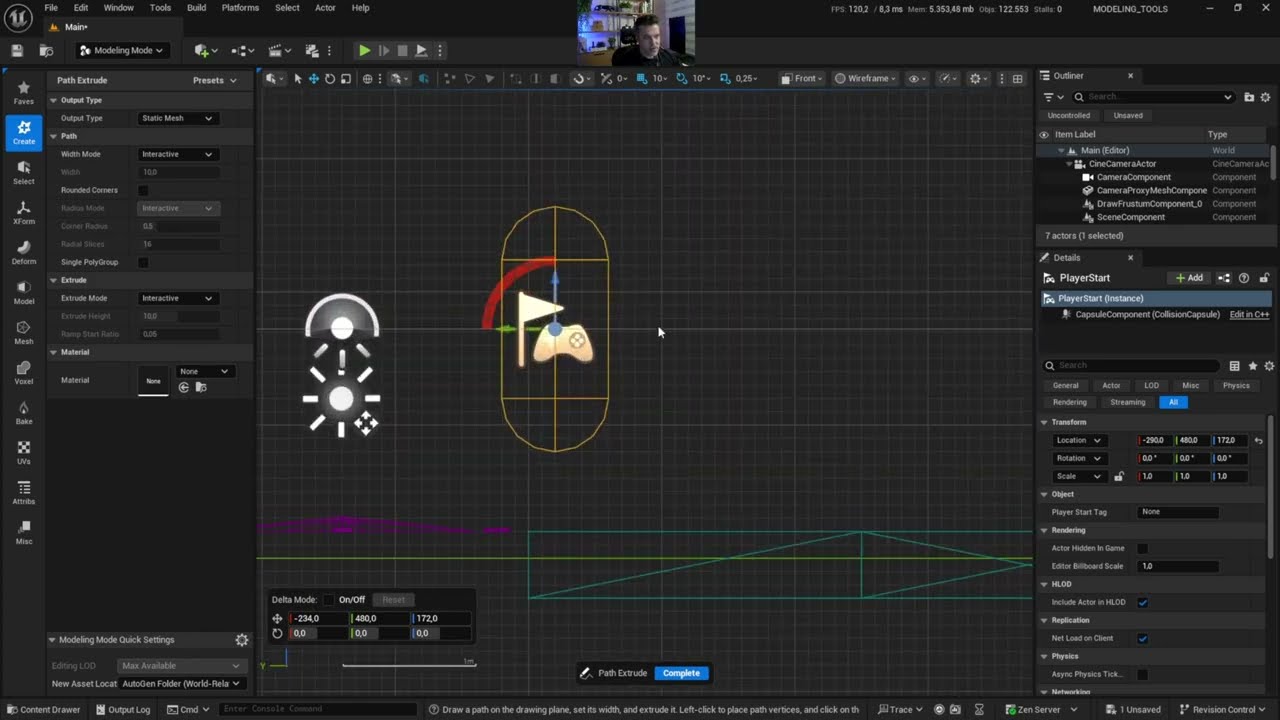Click the Blueprint/add script icon next to Add
Viewport: 1280px width, 720px height.
(1224, 278)
